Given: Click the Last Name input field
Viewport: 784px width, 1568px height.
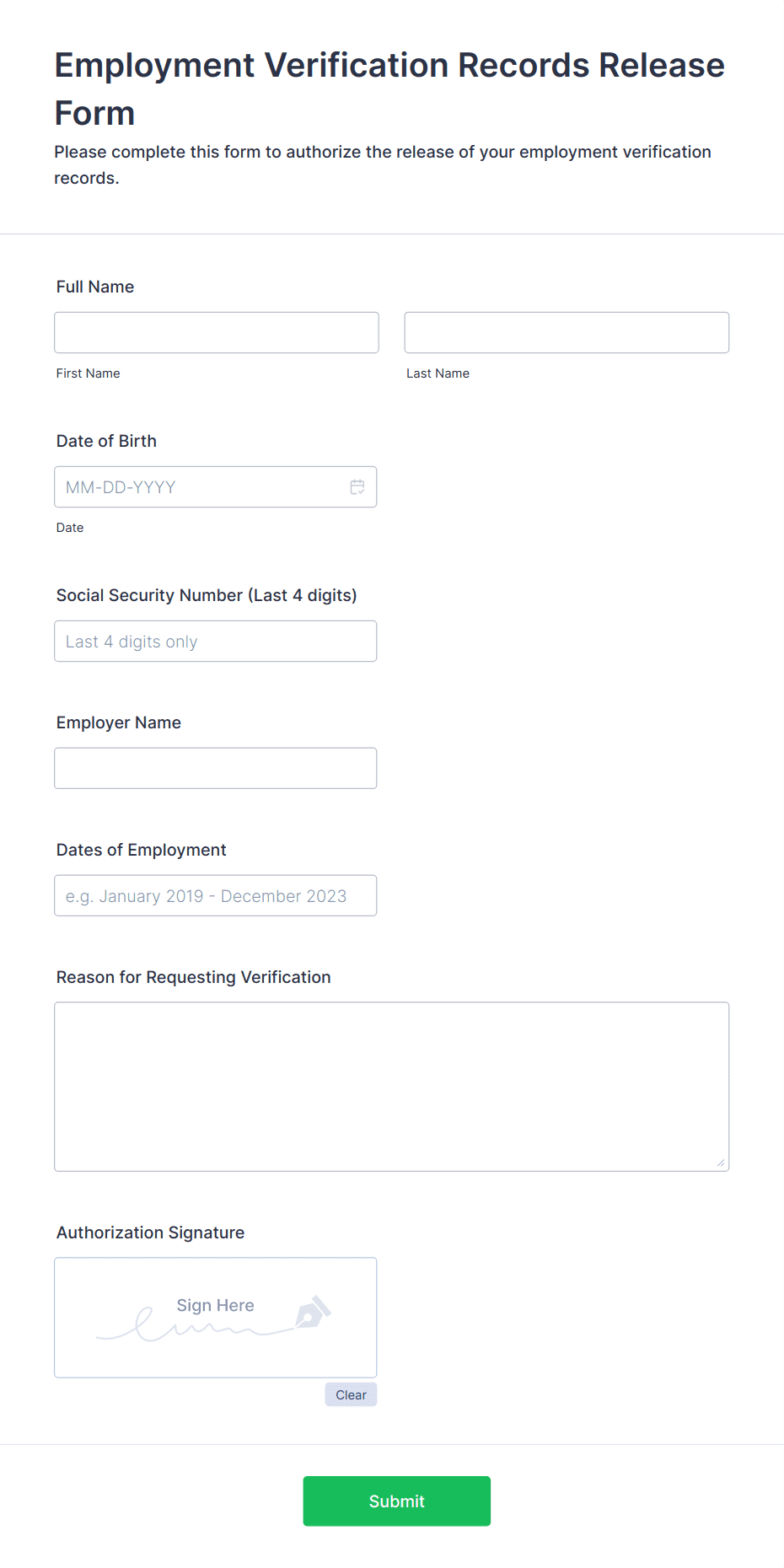Looking at the screenshot, I should click(x=567, y=333).
